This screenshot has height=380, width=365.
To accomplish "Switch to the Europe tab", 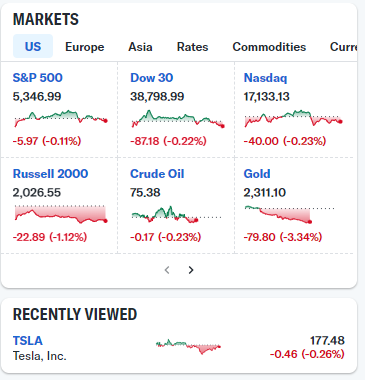I will coord(85,47).
